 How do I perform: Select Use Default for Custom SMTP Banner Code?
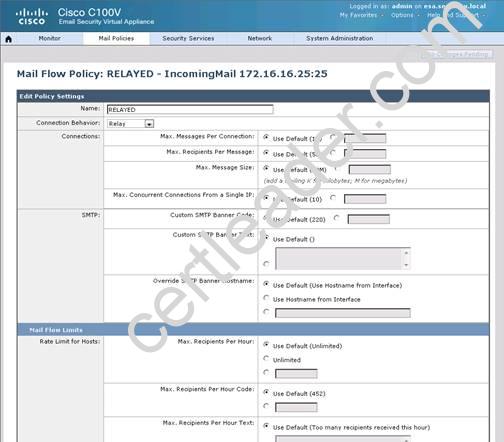[x=266, y=217]
